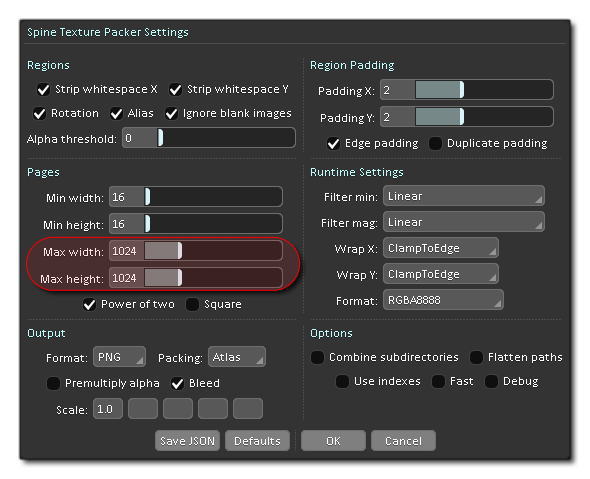Toggle Ignore blank images
This screenshot has width=590, height=479.
pos(172,114)
